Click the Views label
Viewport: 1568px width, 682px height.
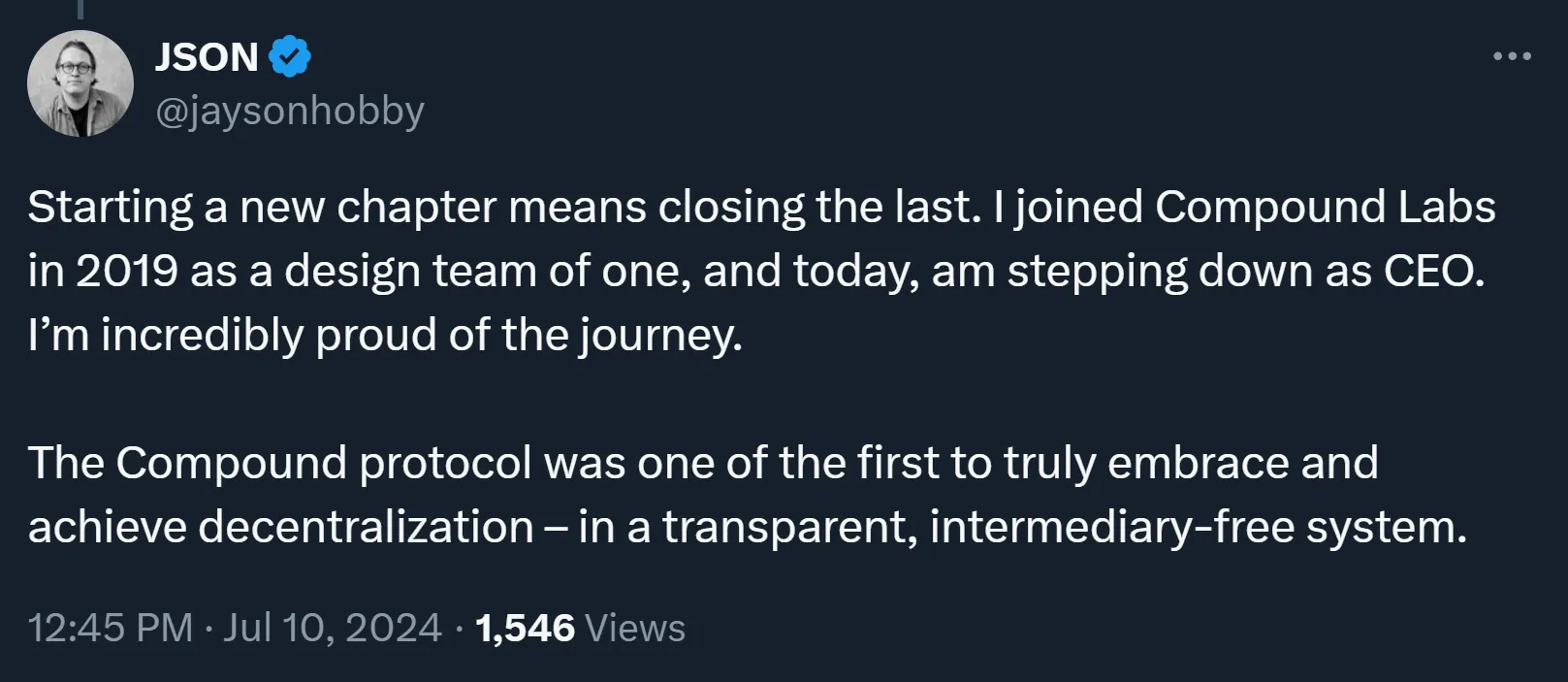tap(635, 628)
